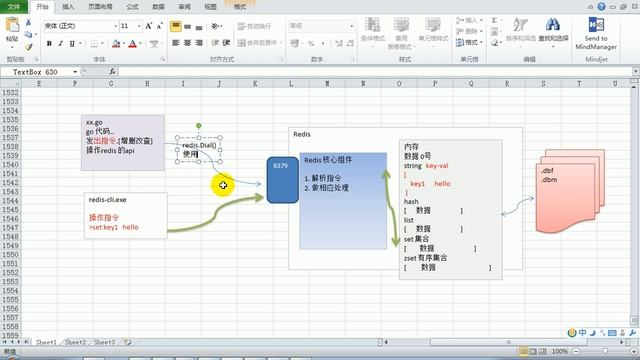Decrease font size with small A icon
Image resolution: width=640 pixels, height=360 pixels.
(160, 26)
